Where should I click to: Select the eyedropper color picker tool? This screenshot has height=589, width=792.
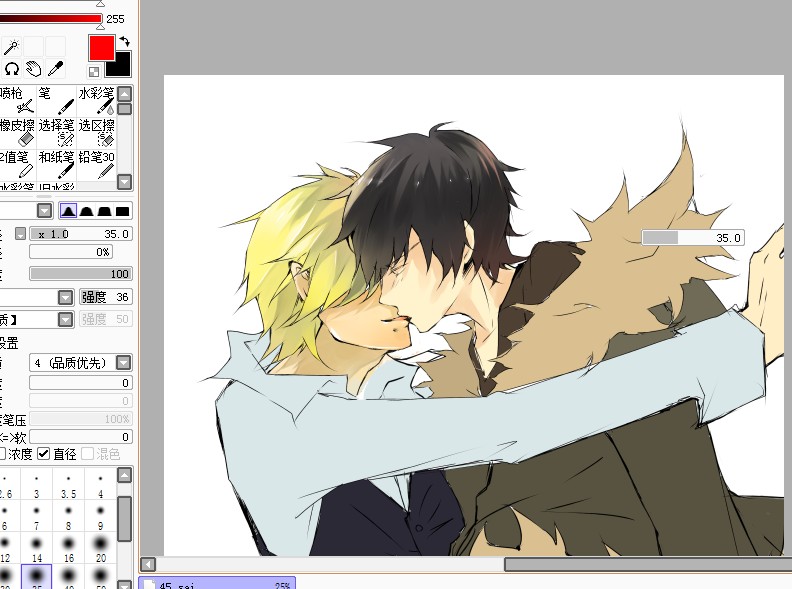[56, 69]
